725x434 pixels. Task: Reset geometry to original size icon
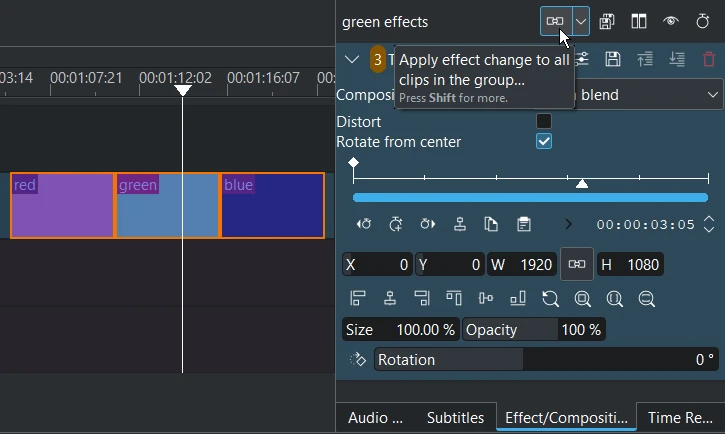pyautogui.click(x=550, y=299)
